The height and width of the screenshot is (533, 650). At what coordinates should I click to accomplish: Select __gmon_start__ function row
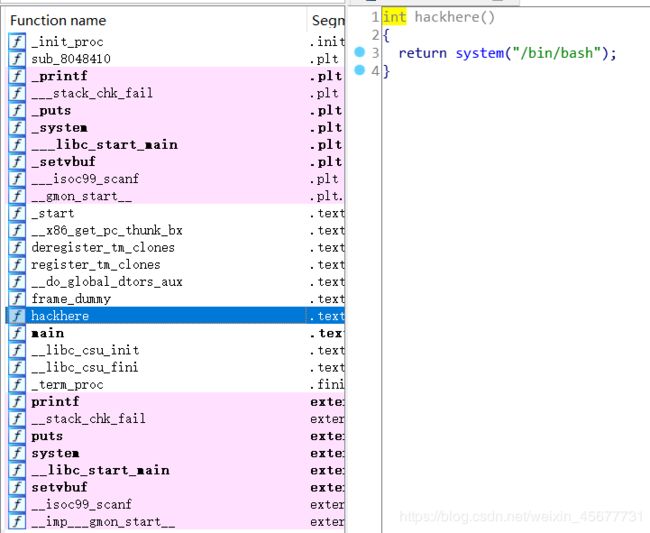pos(176,196)
